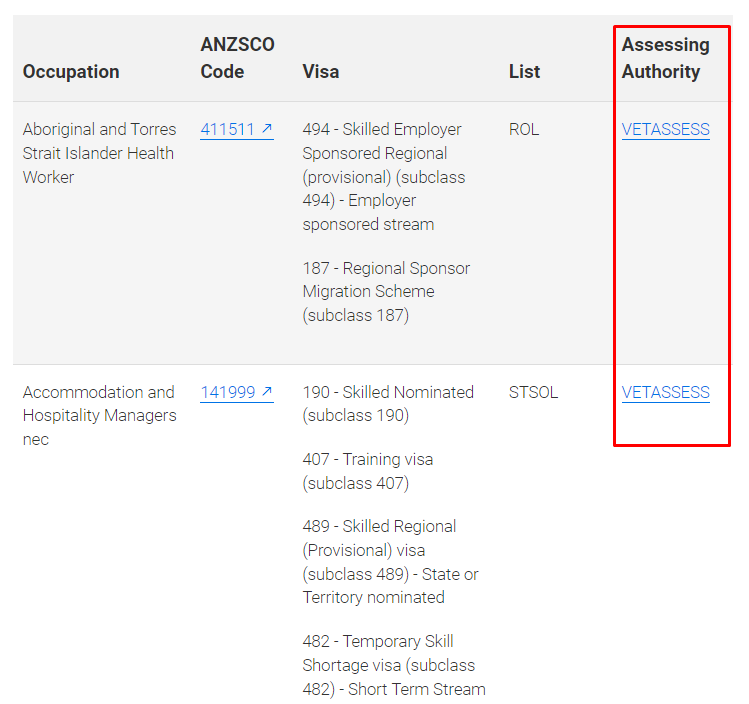
Task: Click 494 Skilled Employer Sponsored Regional visa text
Action: pyautogui.click(x=384, y=177)
